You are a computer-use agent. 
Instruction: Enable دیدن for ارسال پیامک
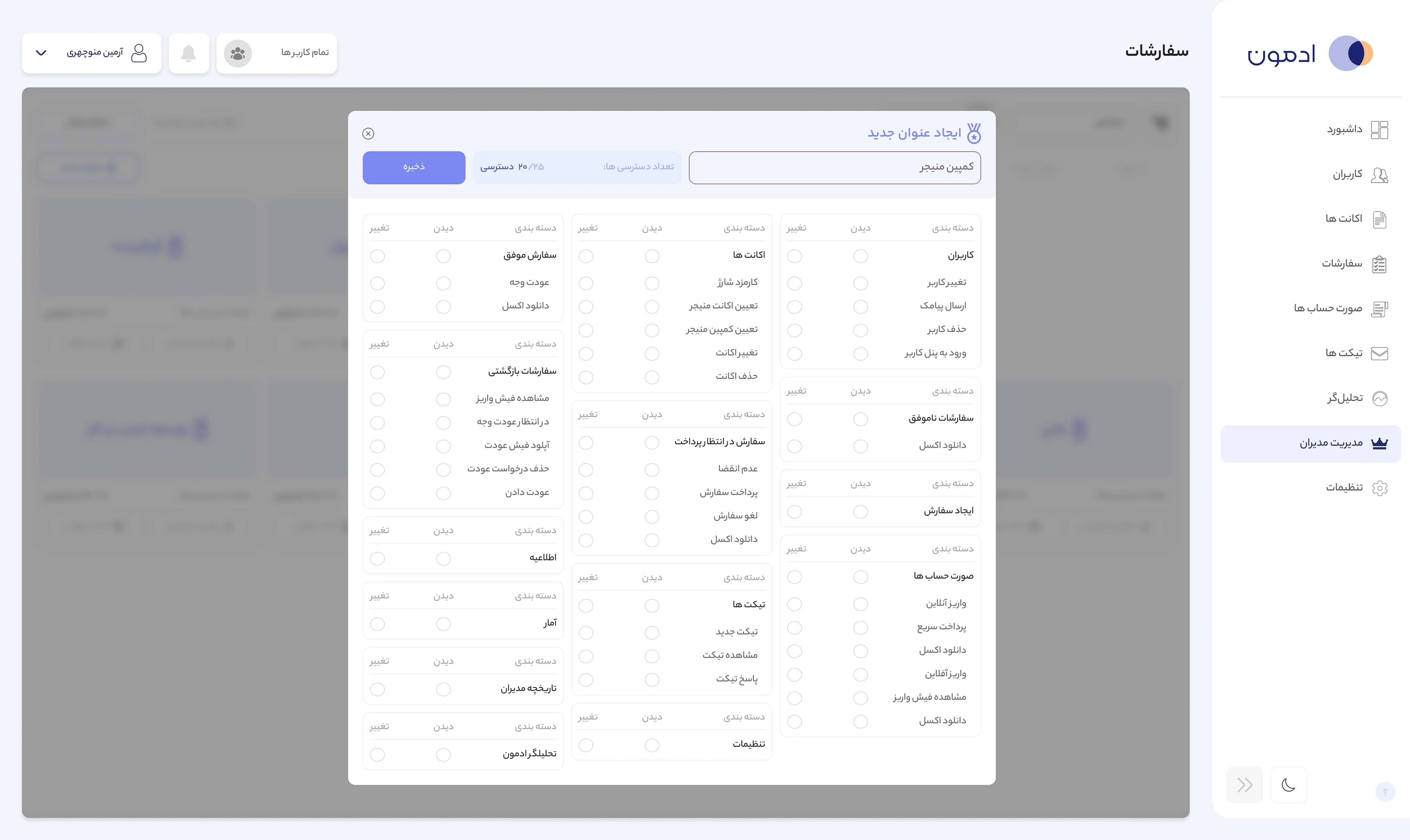pyautogui.click(x=860, y=307)
